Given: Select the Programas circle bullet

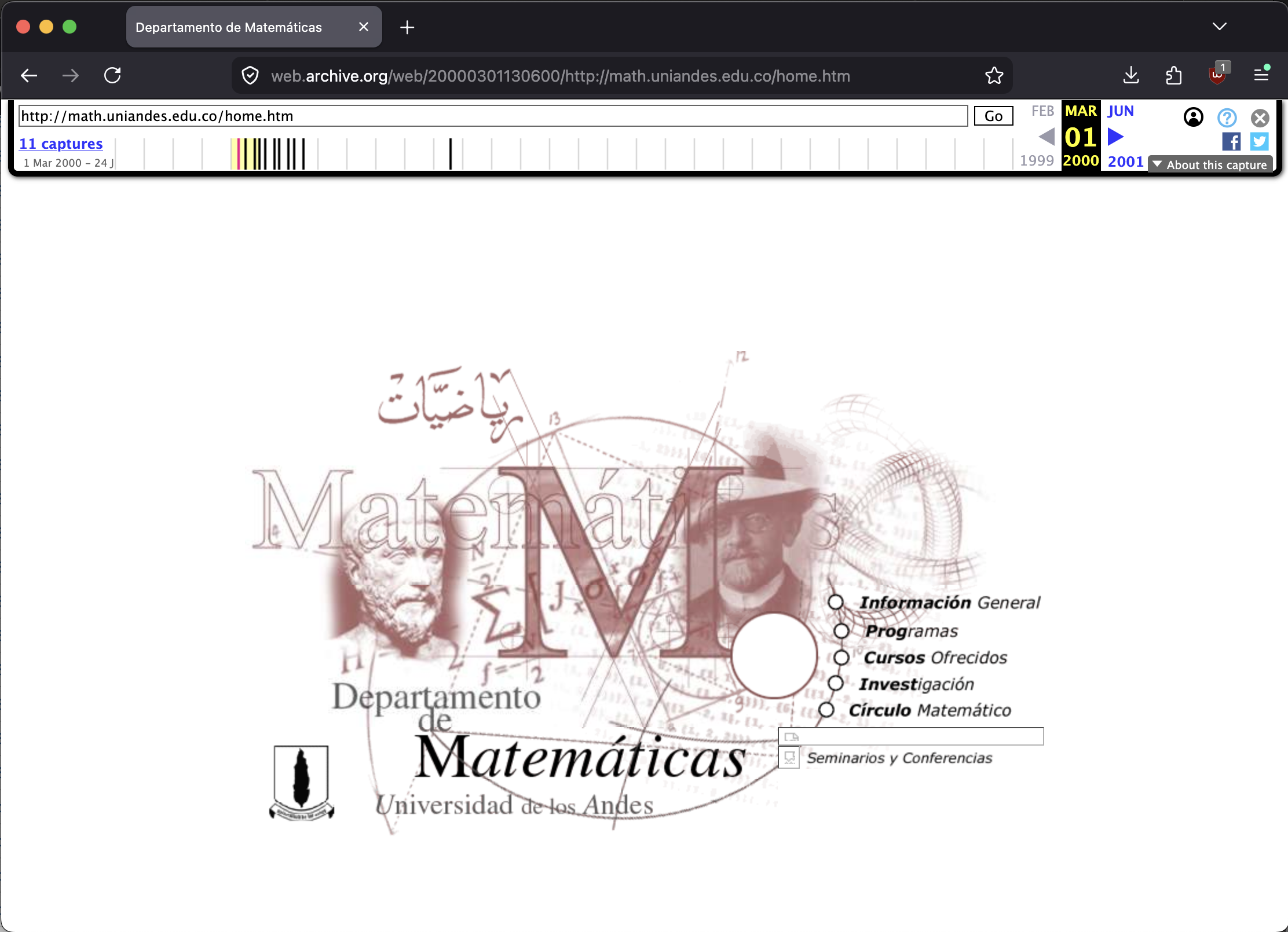Looking at the screenshot, I should tap(841, 630).
